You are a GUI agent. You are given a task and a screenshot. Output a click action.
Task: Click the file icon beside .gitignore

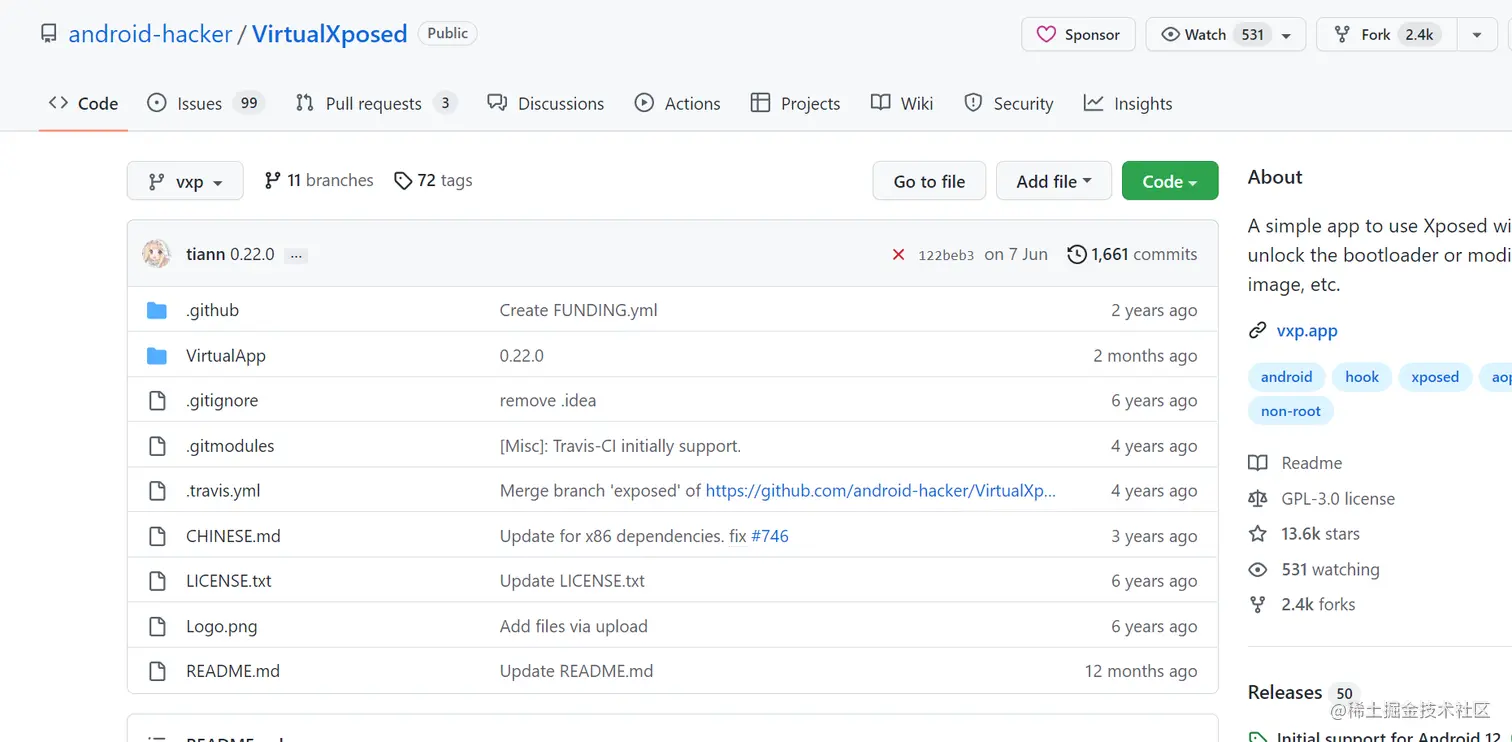point(157,400)
